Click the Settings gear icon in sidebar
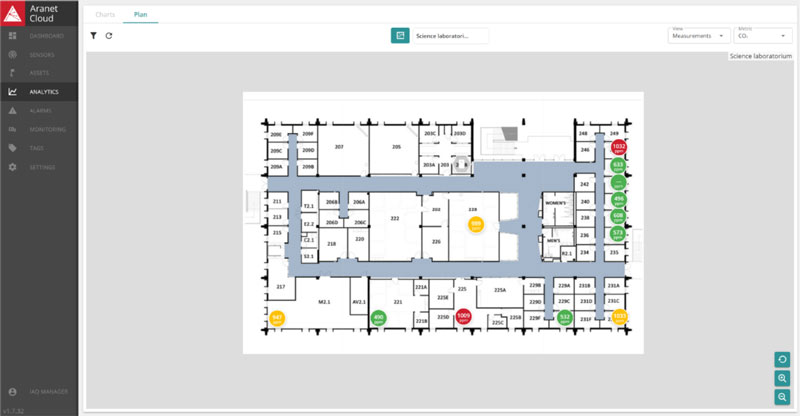This screenshot has width=800, height=416. 13,167
